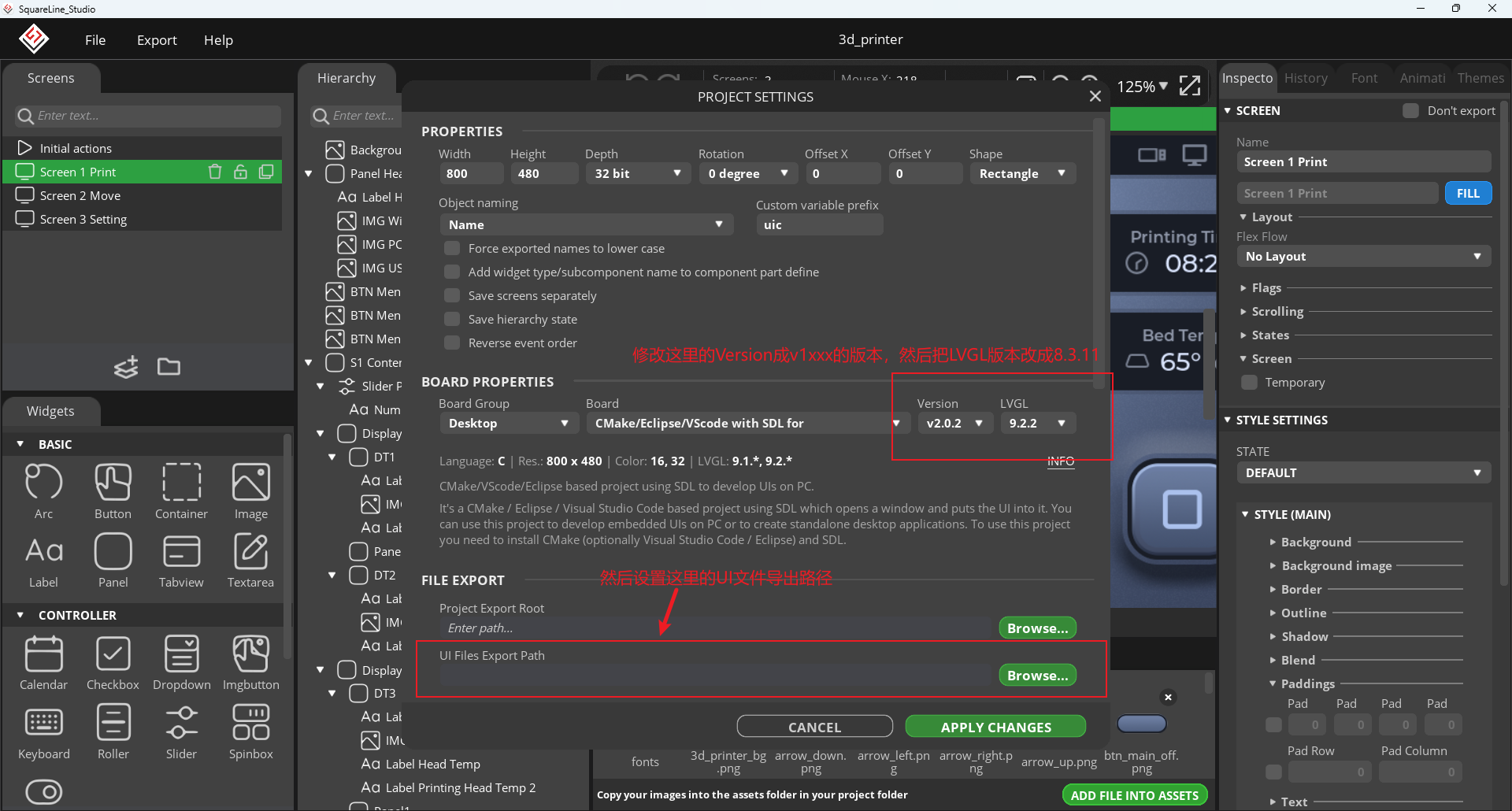Duplicate Screen 1 Print with copy icon

point(266,172)
